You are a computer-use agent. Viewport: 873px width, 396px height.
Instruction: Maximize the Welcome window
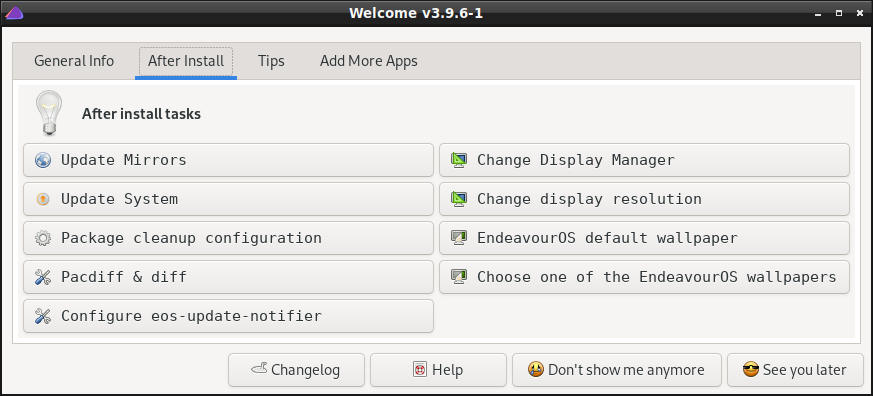(839, 13)
